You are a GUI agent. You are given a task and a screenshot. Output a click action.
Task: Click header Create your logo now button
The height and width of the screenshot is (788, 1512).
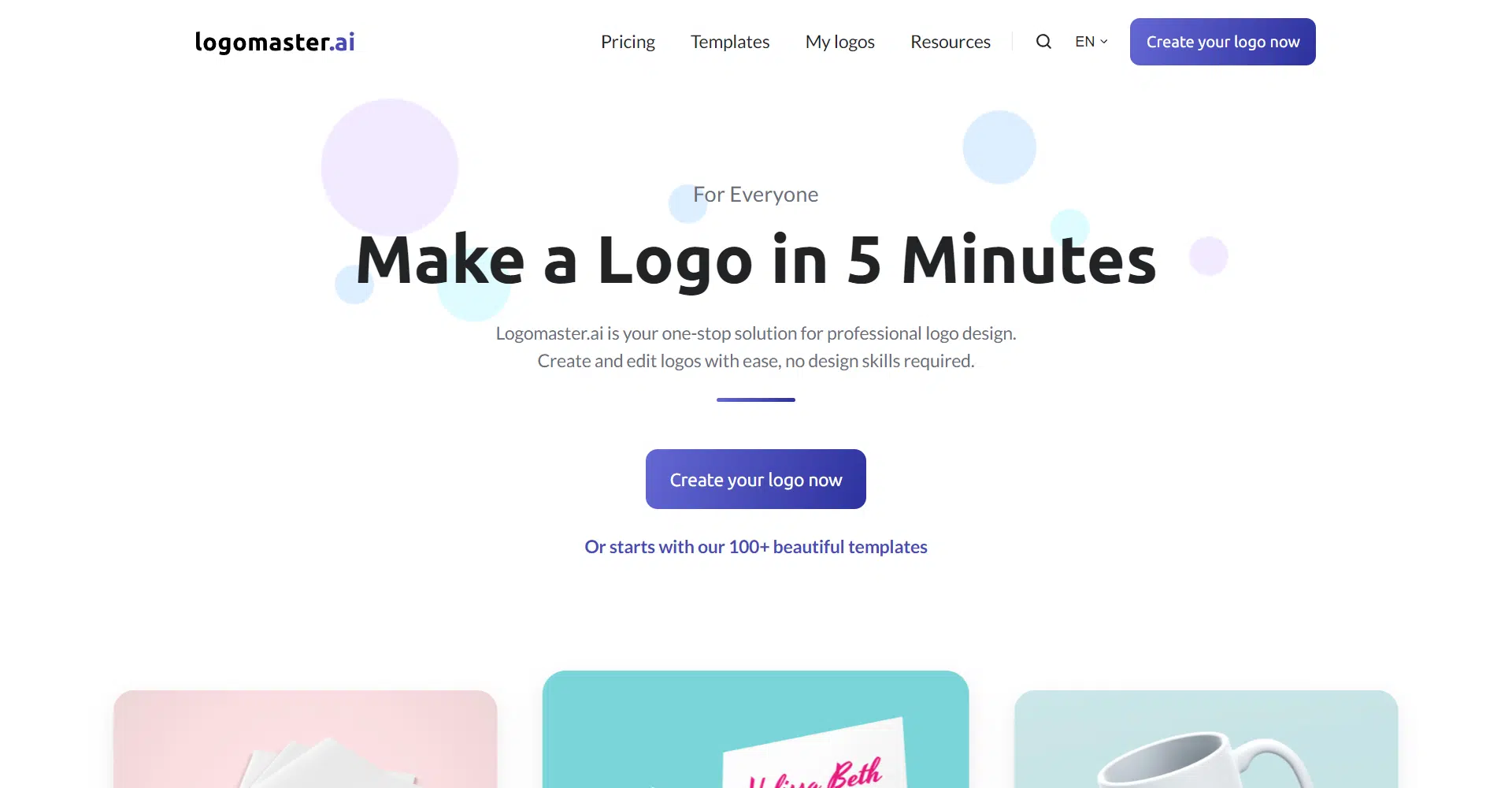[1223, 42]
